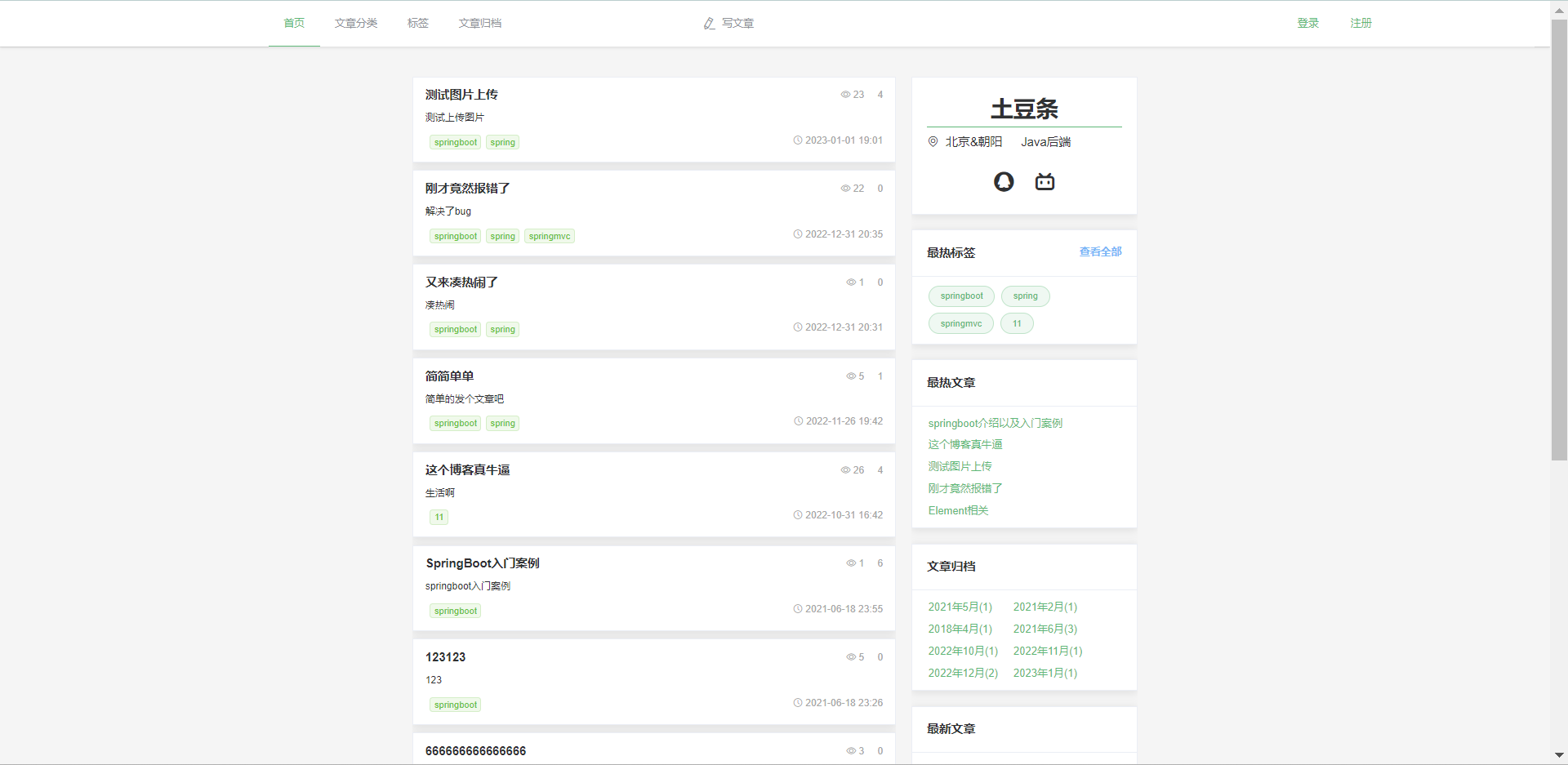Open article titled 刚才竟然报错了 in the list

(467, 189)
